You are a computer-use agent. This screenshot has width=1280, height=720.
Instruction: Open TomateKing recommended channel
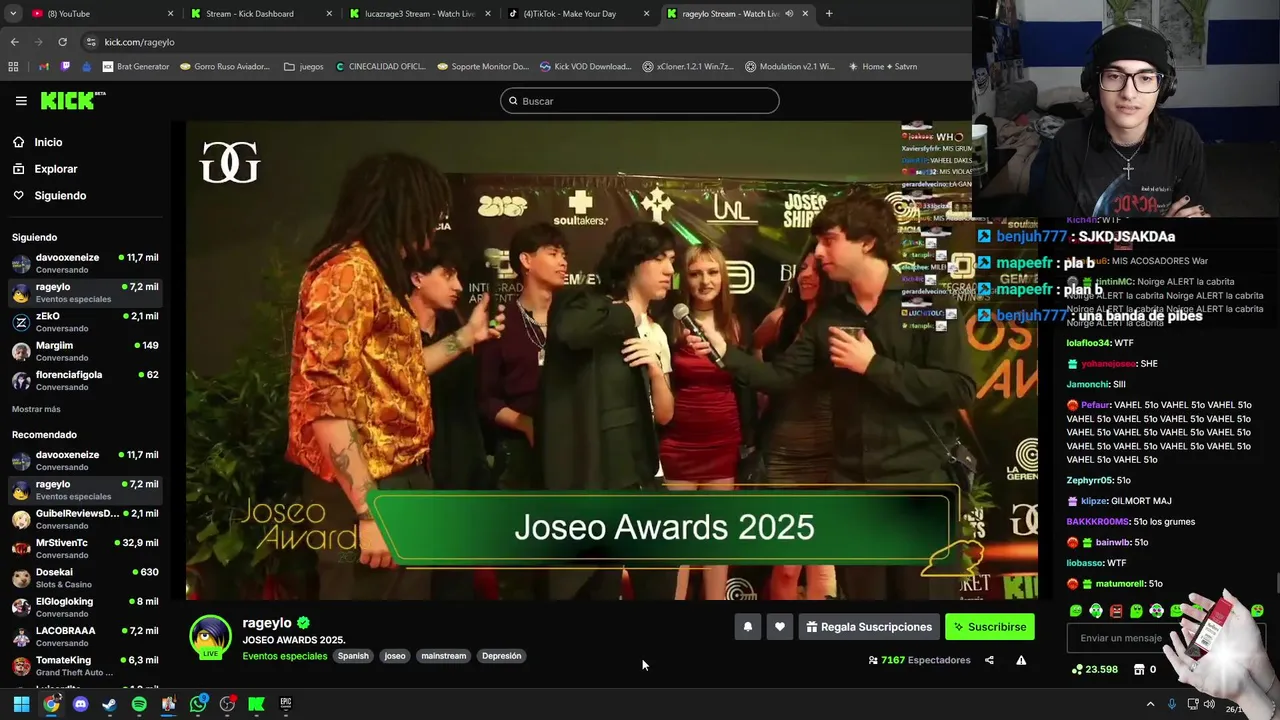pyautogui.click(x=85, y=666)
